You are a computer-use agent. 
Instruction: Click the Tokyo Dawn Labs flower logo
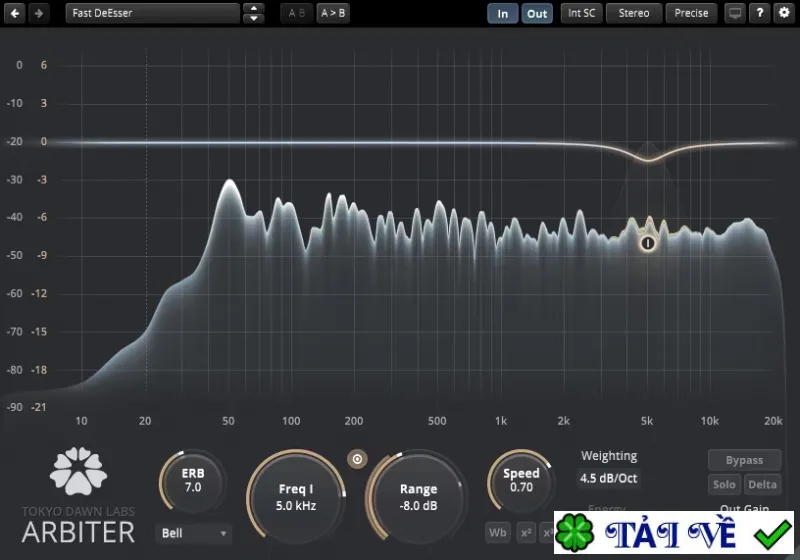(79, 471)
